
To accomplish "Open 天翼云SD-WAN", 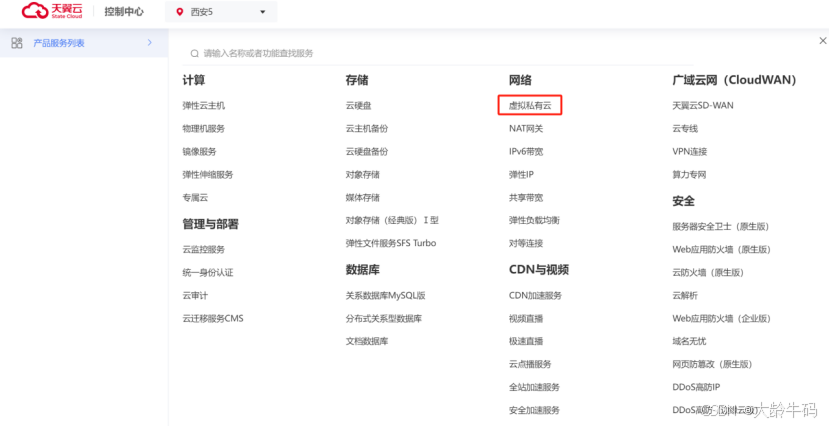I will click(703, 106).
